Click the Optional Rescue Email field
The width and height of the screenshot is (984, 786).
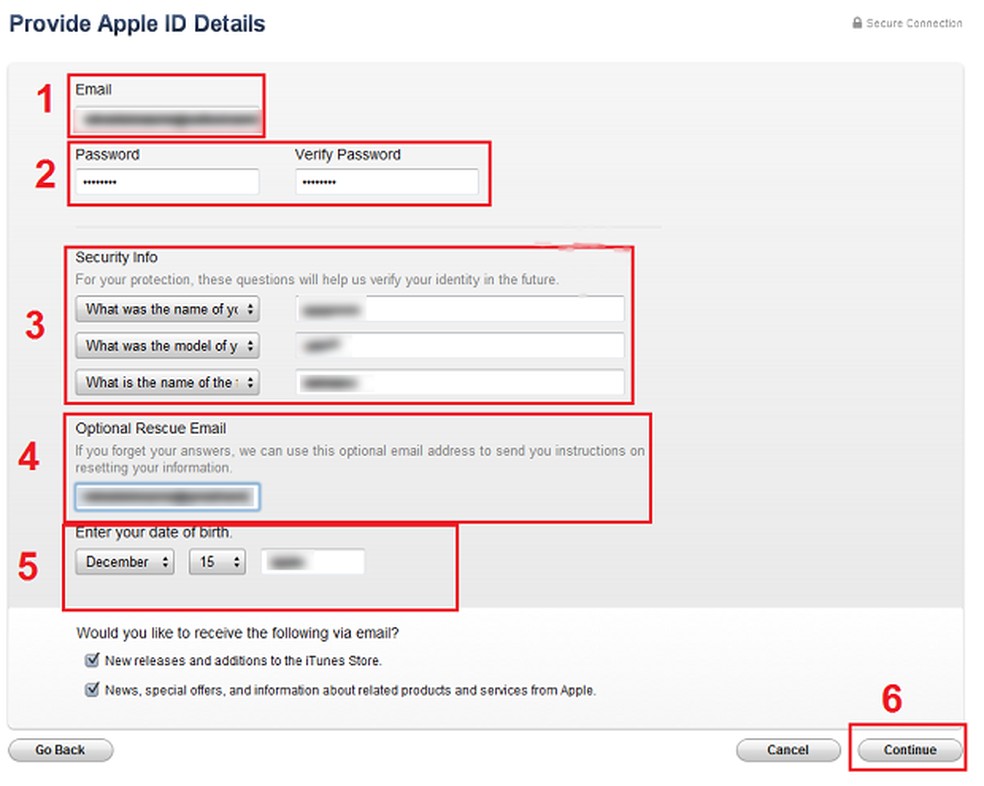(167, 497)
